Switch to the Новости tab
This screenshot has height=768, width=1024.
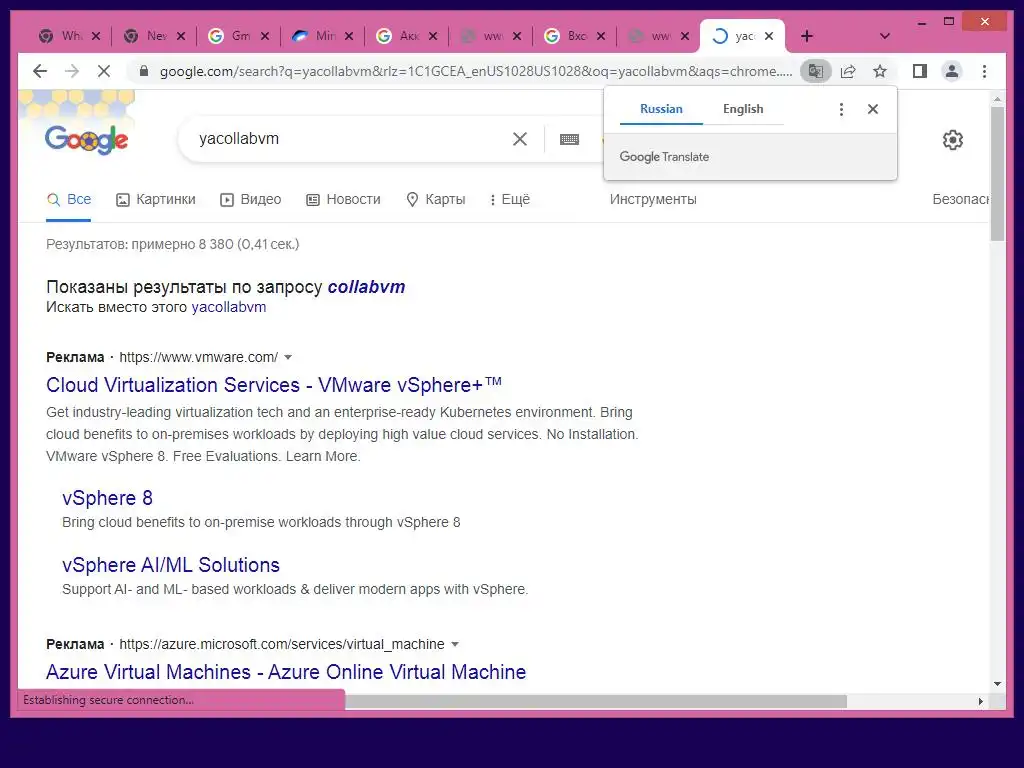coord(344,199)
